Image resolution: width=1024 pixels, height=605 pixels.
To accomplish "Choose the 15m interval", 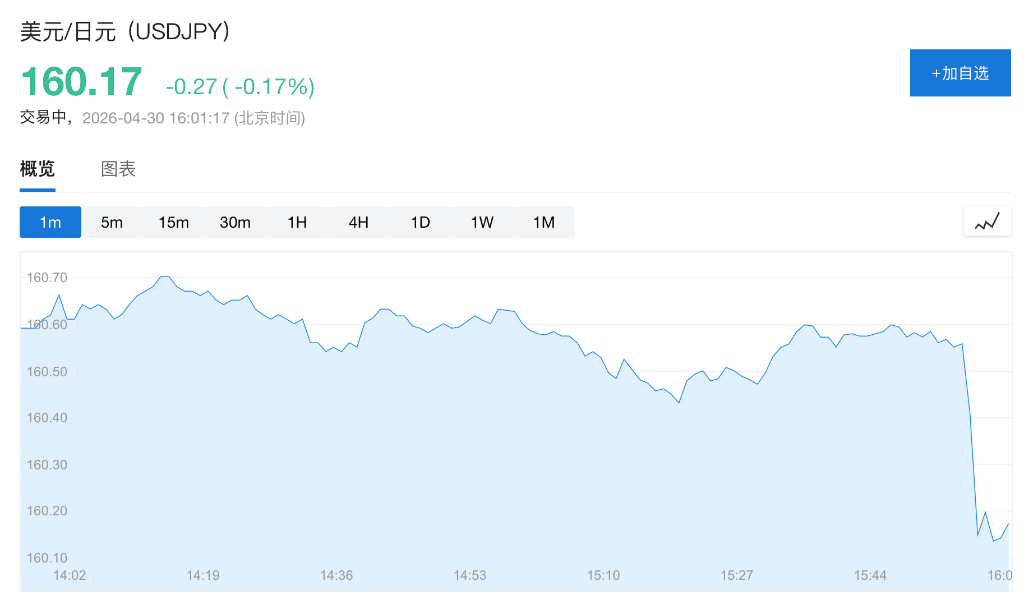I will point(174,222).
